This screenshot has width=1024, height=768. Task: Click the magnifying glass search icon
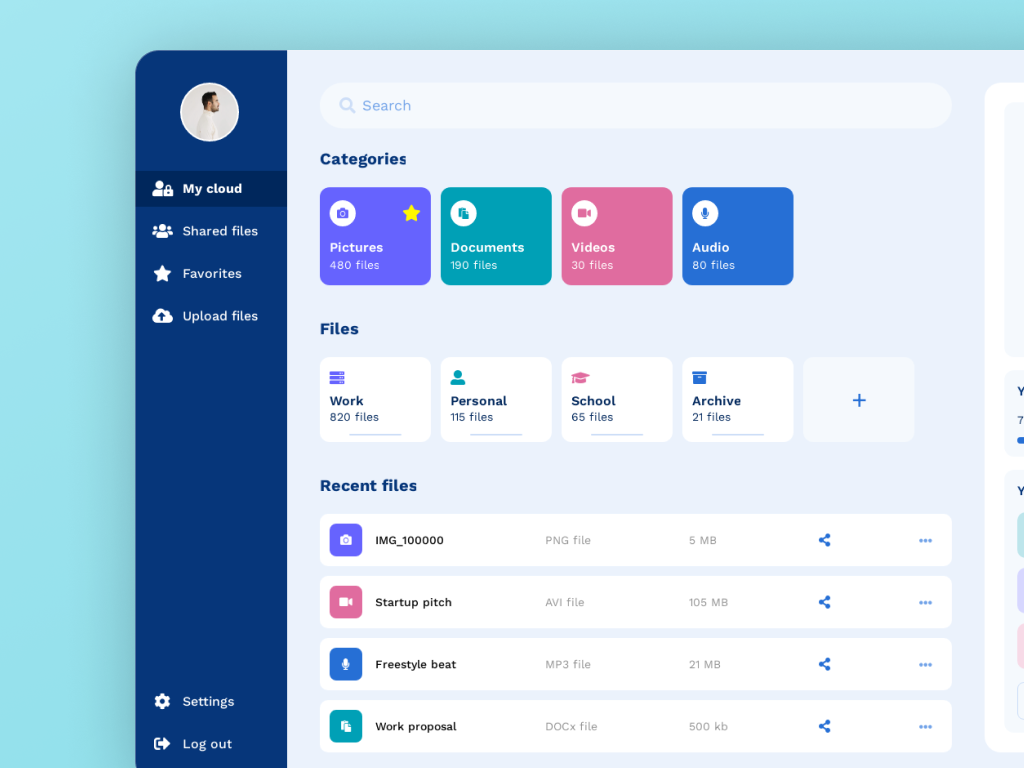[347, 105]
